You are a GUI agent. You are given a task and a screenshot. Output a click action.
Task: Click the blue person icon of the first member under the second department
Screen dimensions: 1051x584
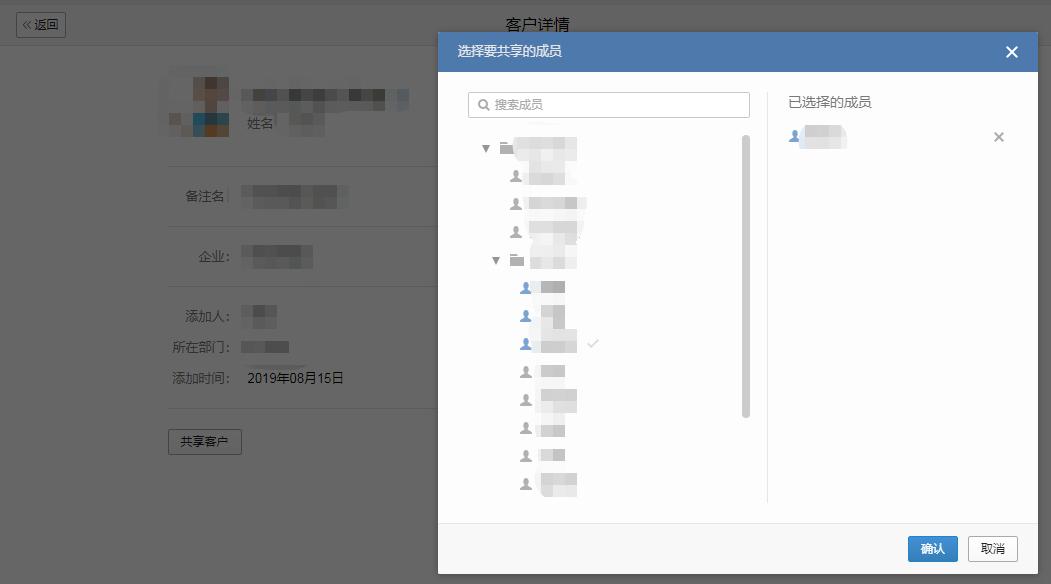tap(525, 287)
